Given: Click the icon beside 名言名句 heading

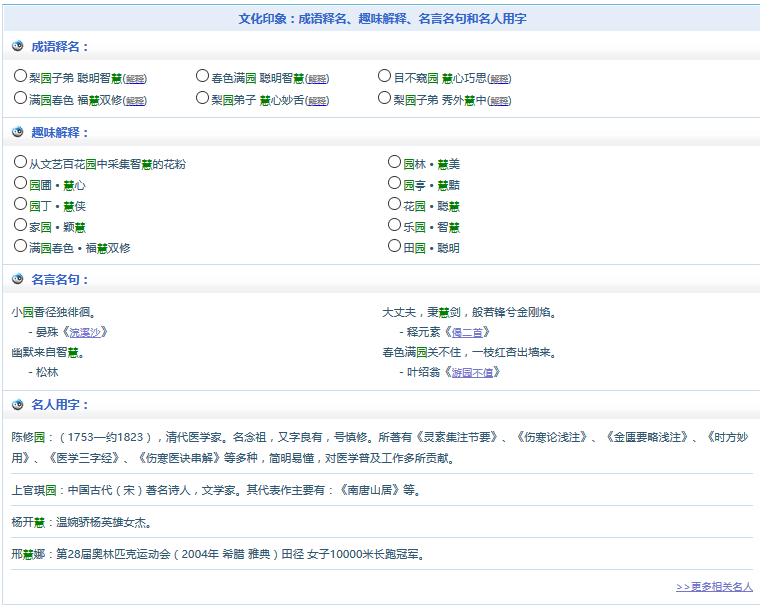Looking at the screenshot, I should tap(18, 279).
